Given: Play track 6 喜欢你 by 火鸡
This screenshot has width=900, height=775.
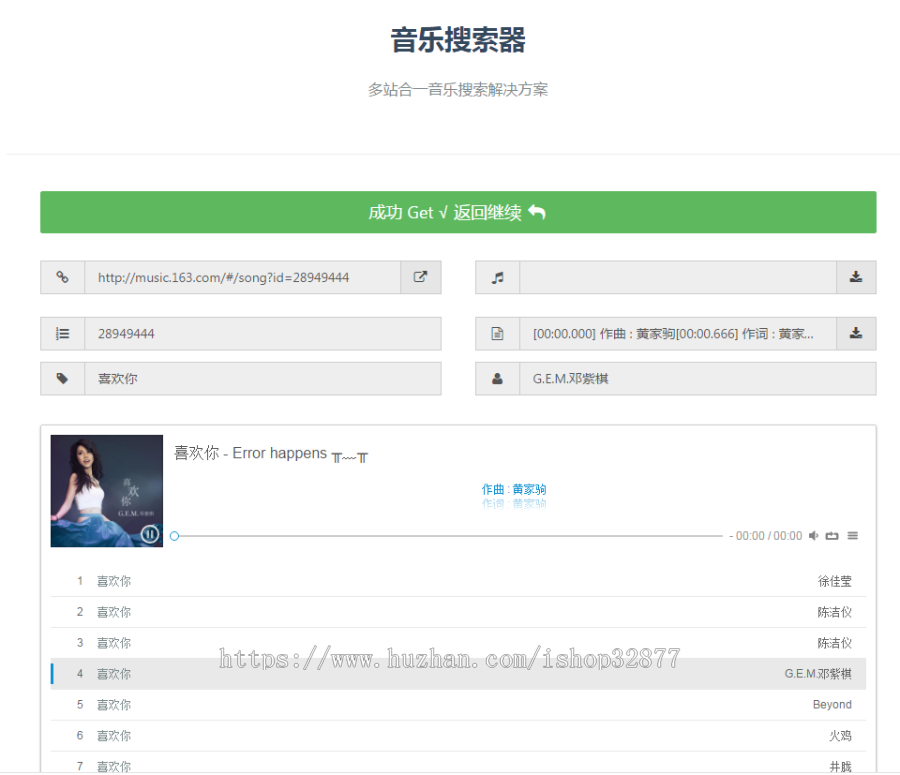Looking at the screenshot, I should 458,736.
